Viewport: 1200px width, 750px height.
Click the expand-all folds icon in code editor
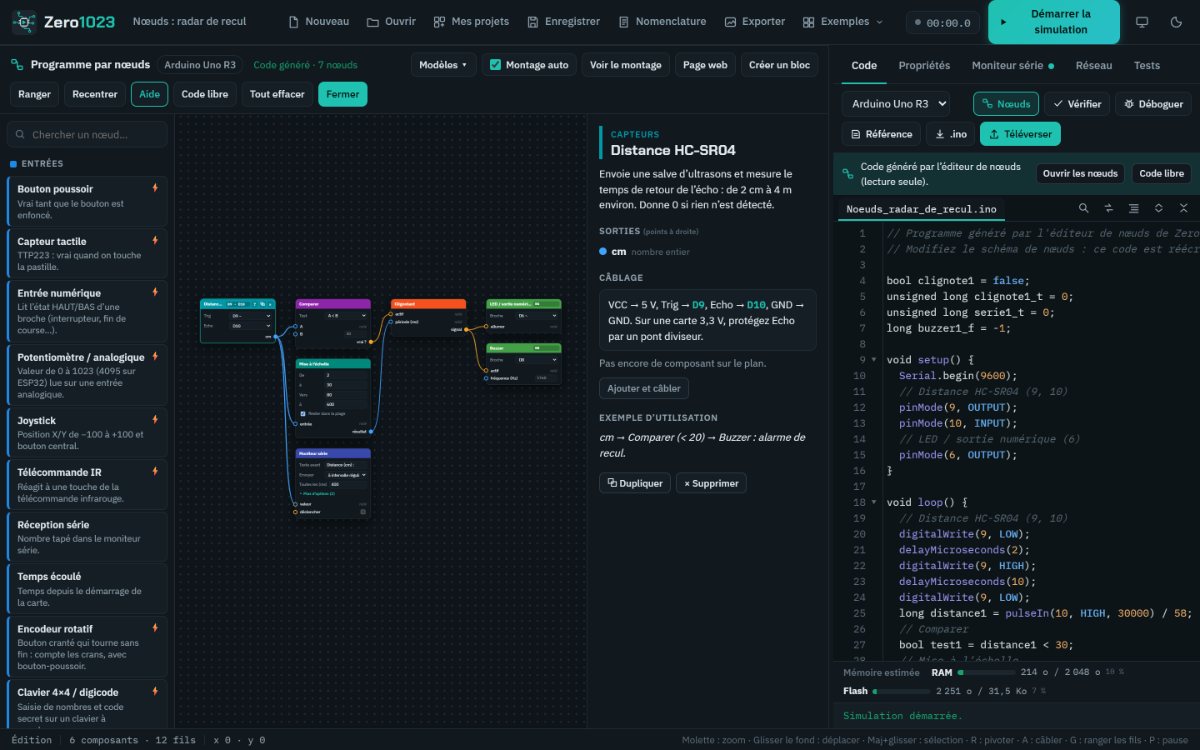(1158, 208)
